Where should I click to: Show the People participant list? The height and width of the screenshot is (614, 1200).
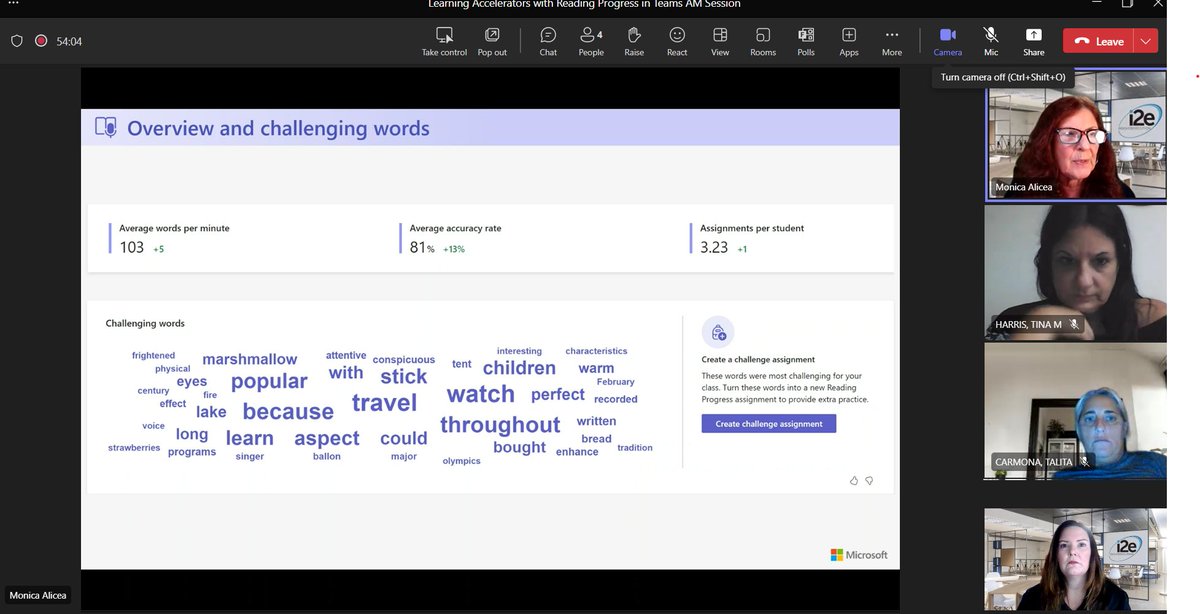coord(590,40)
